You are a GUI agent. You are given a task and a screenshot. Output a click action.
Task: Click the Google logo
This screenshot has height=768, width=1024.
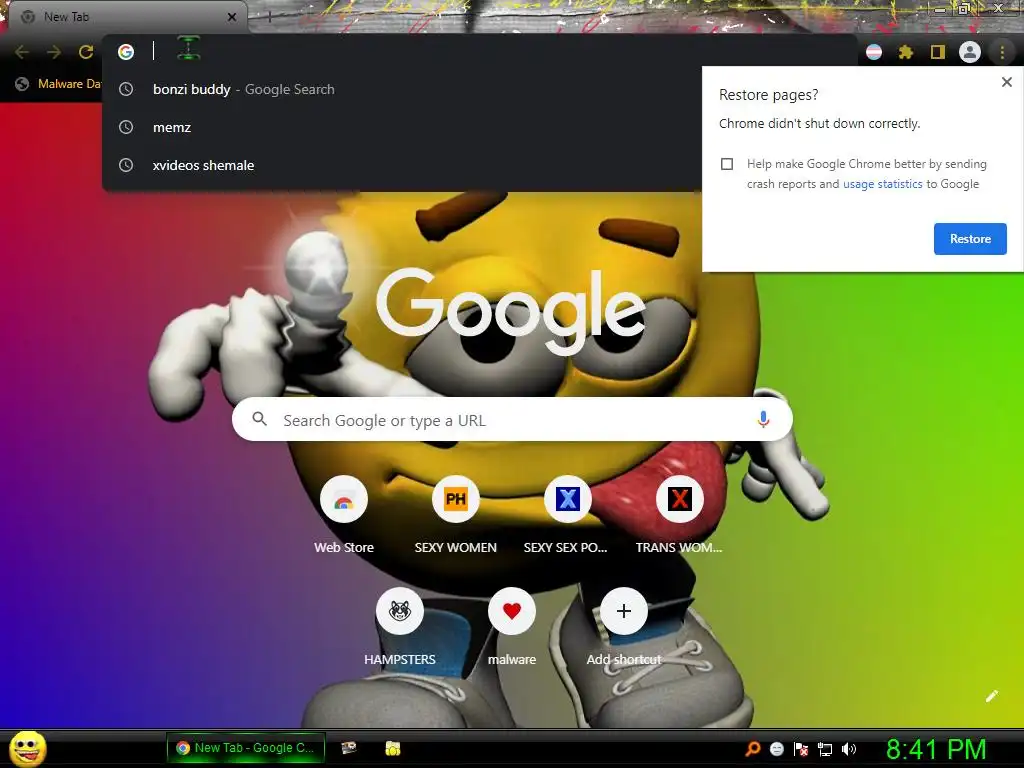pyautogui.click(x=511, y=310)
